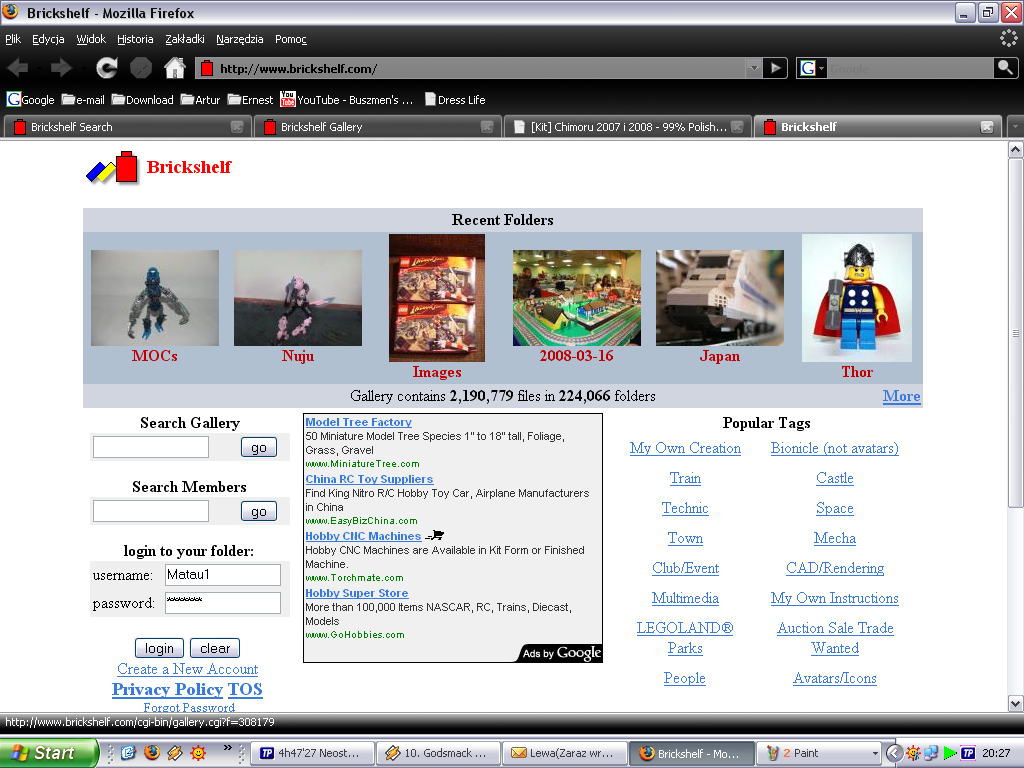Open the Google bookmark
Viewport: 1024px width, 768px height.
coord(31,100)
